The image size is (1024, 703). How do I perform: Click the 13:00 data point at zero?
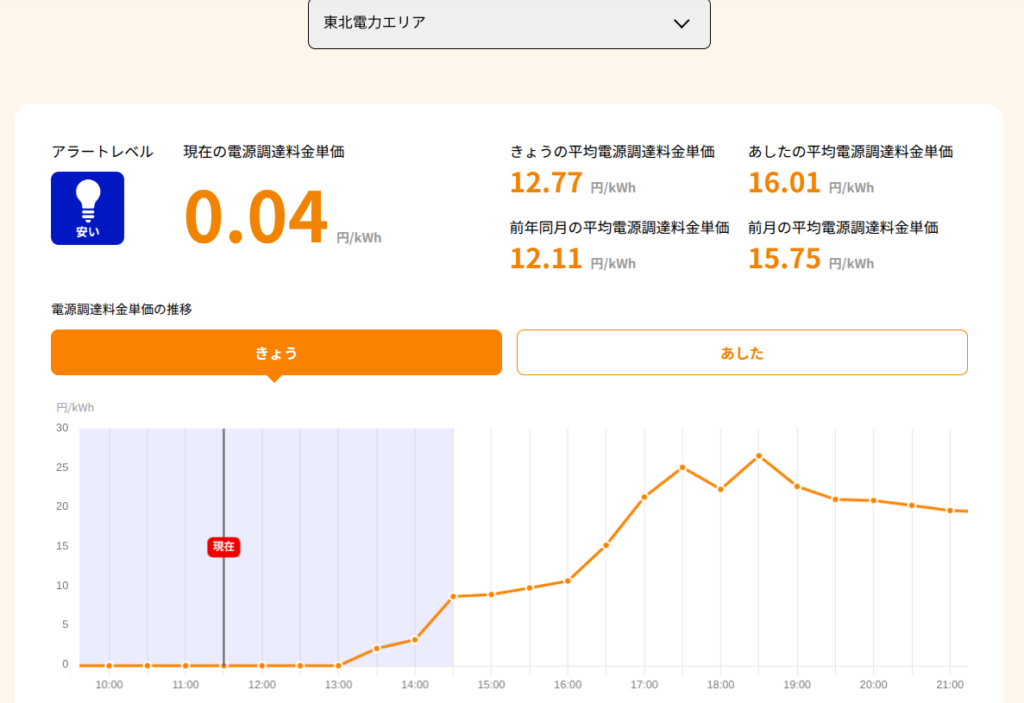(x=338, y=666)
